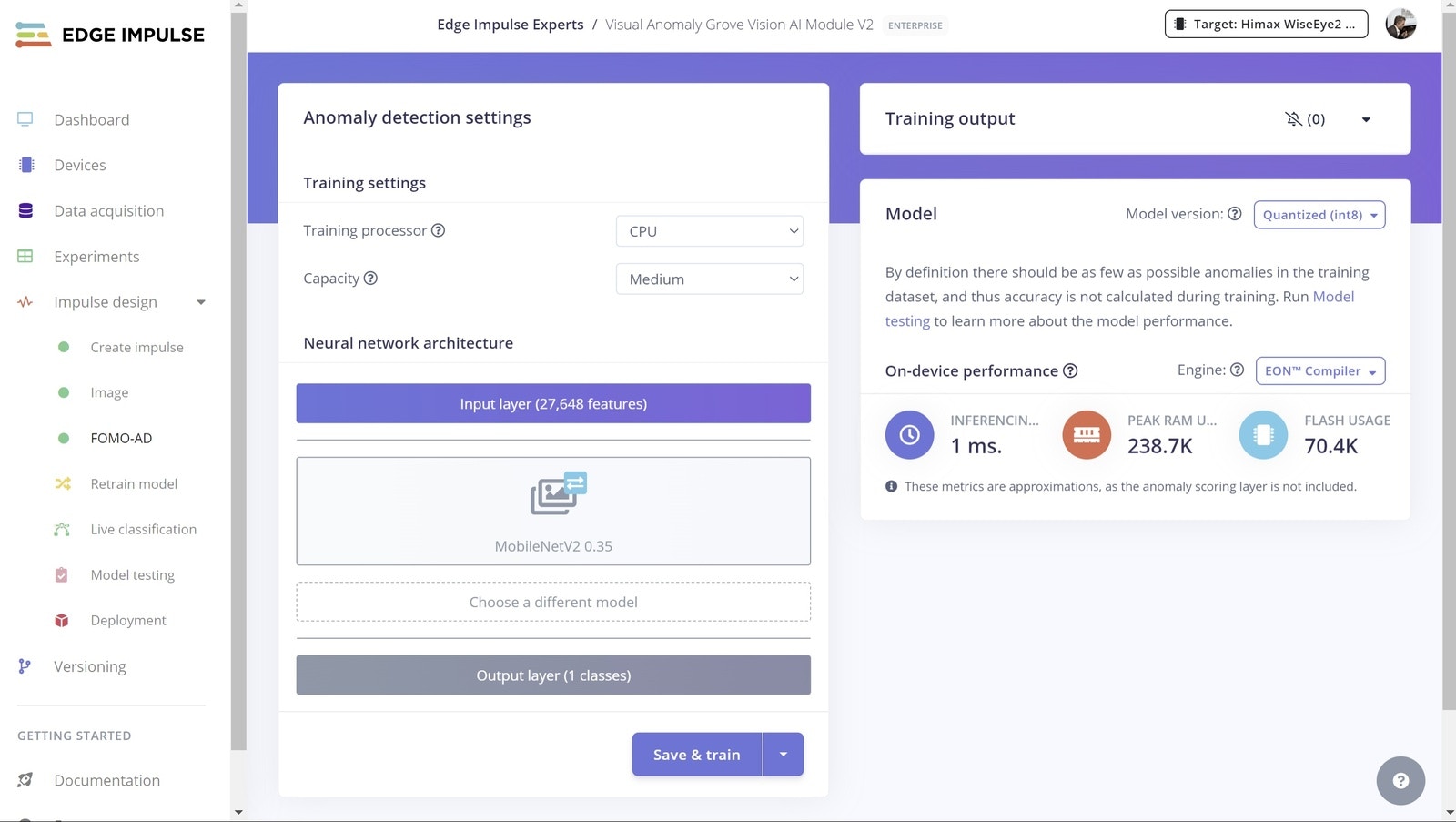This screenshot has width=1456, height=822.
Task: Open Retrain model page
Action: pyautogui.click(x=134, y=483)
